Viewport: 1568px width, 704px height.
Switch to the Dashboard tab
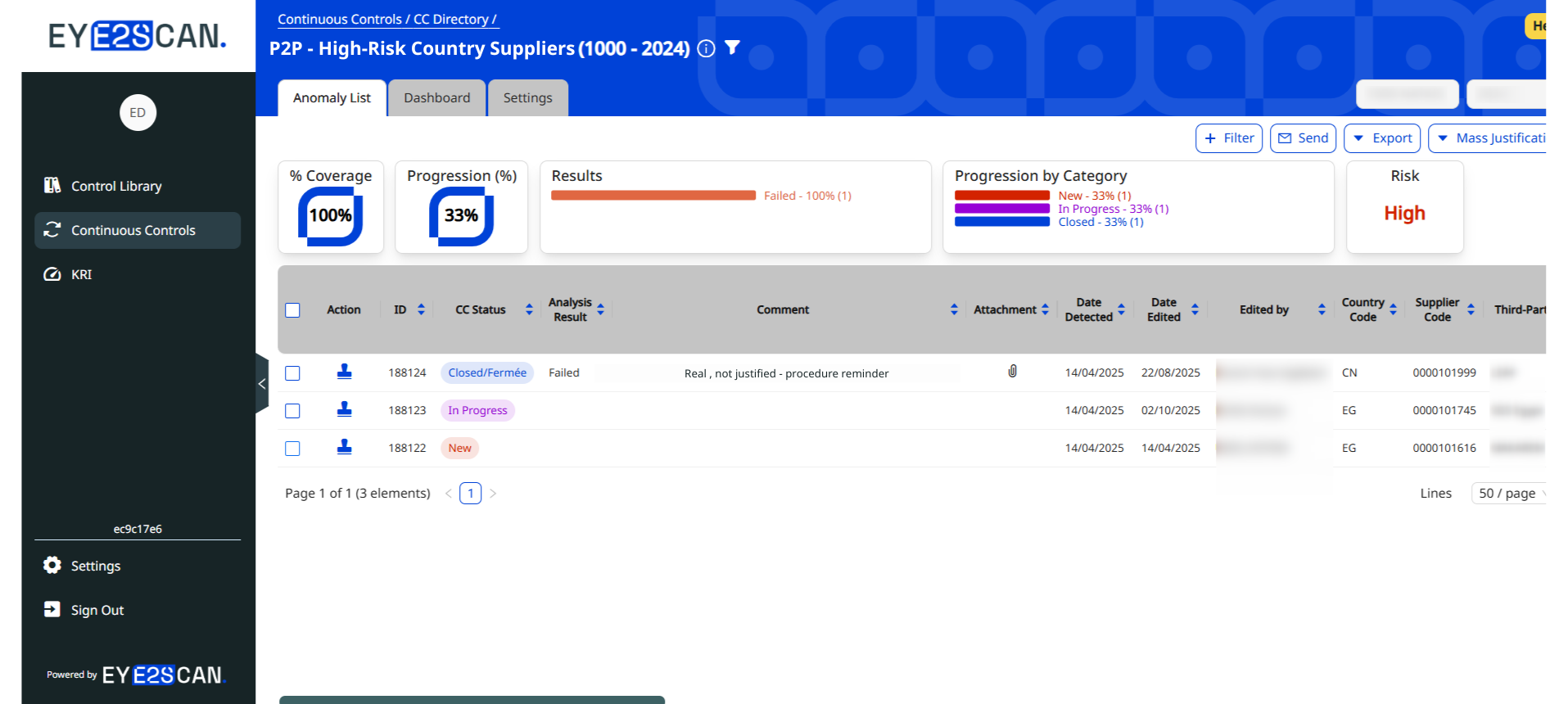tap(436, 98)
